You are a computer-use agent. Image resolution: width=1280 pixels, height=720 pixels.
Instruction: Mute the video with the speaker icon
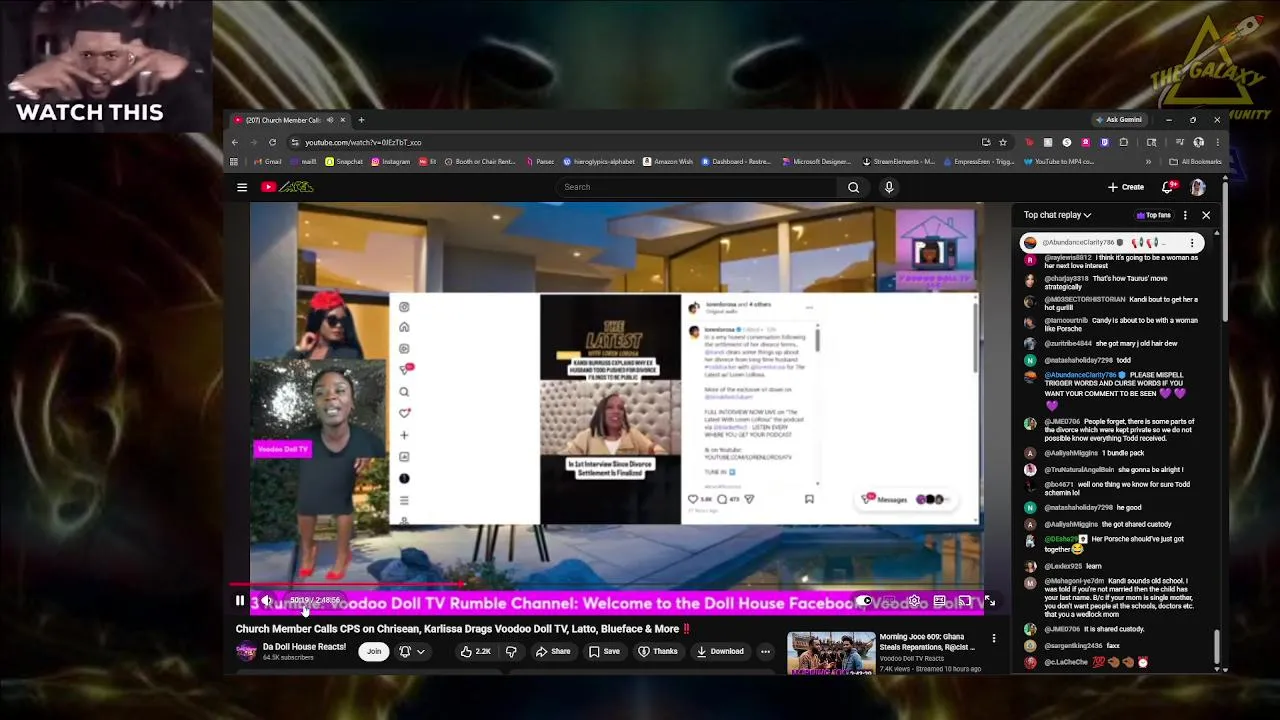[x=266, y=601]
